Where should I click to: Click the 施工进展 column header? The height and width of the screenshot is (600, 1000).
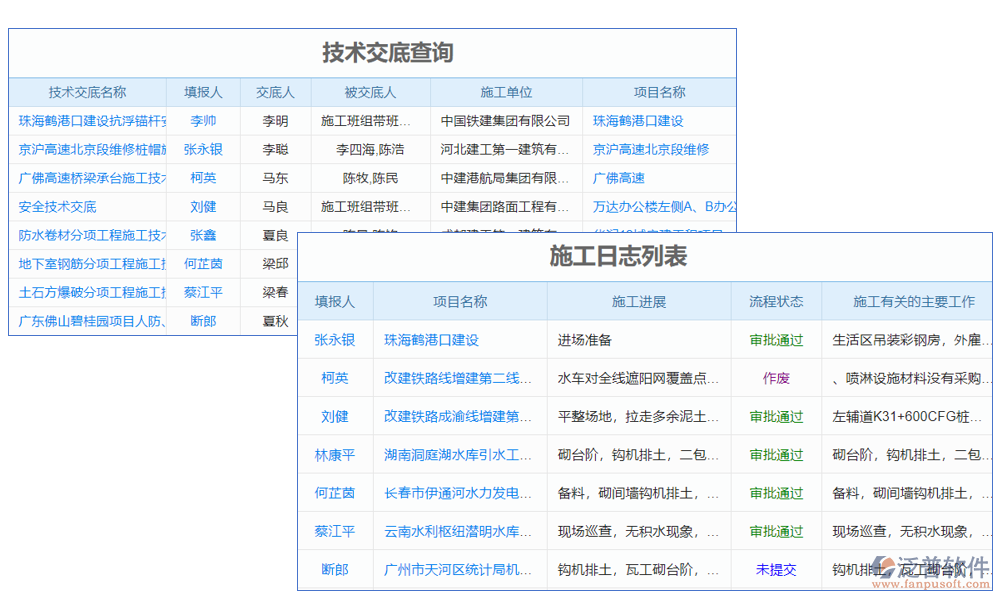click(637, 300)
